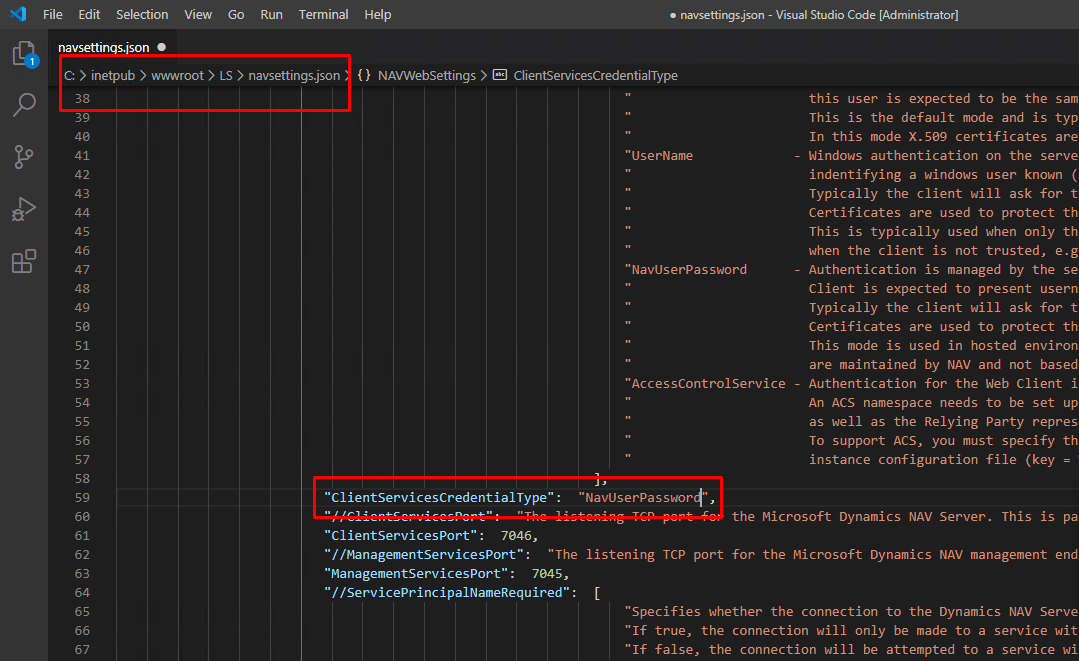1079x661 pixels.
Task: Click the "NavUserPassword text on line 47
Action: (x=685, y=270)
